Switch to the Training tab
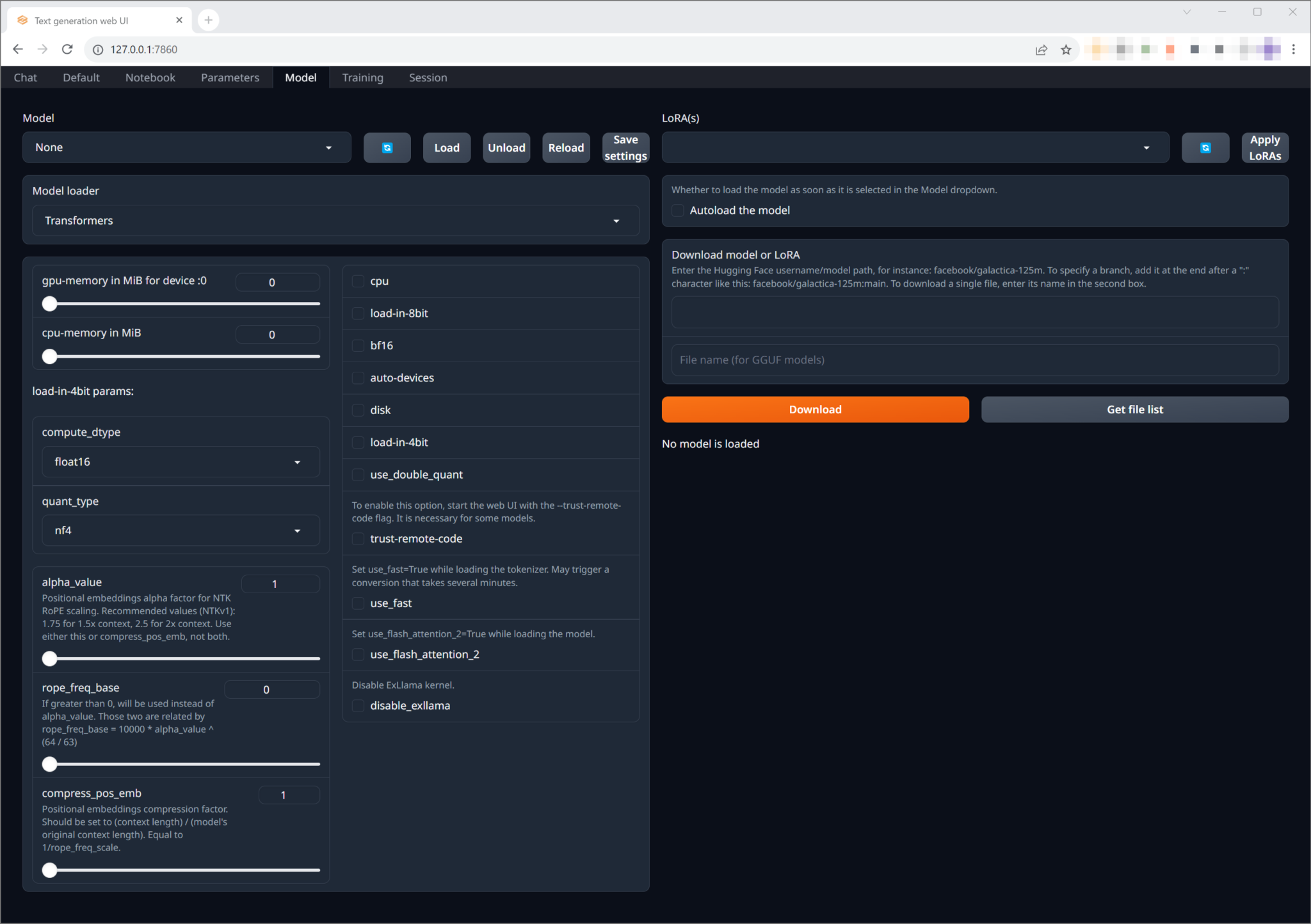Viewport: 1311px width, 924px height. point(362,77)
